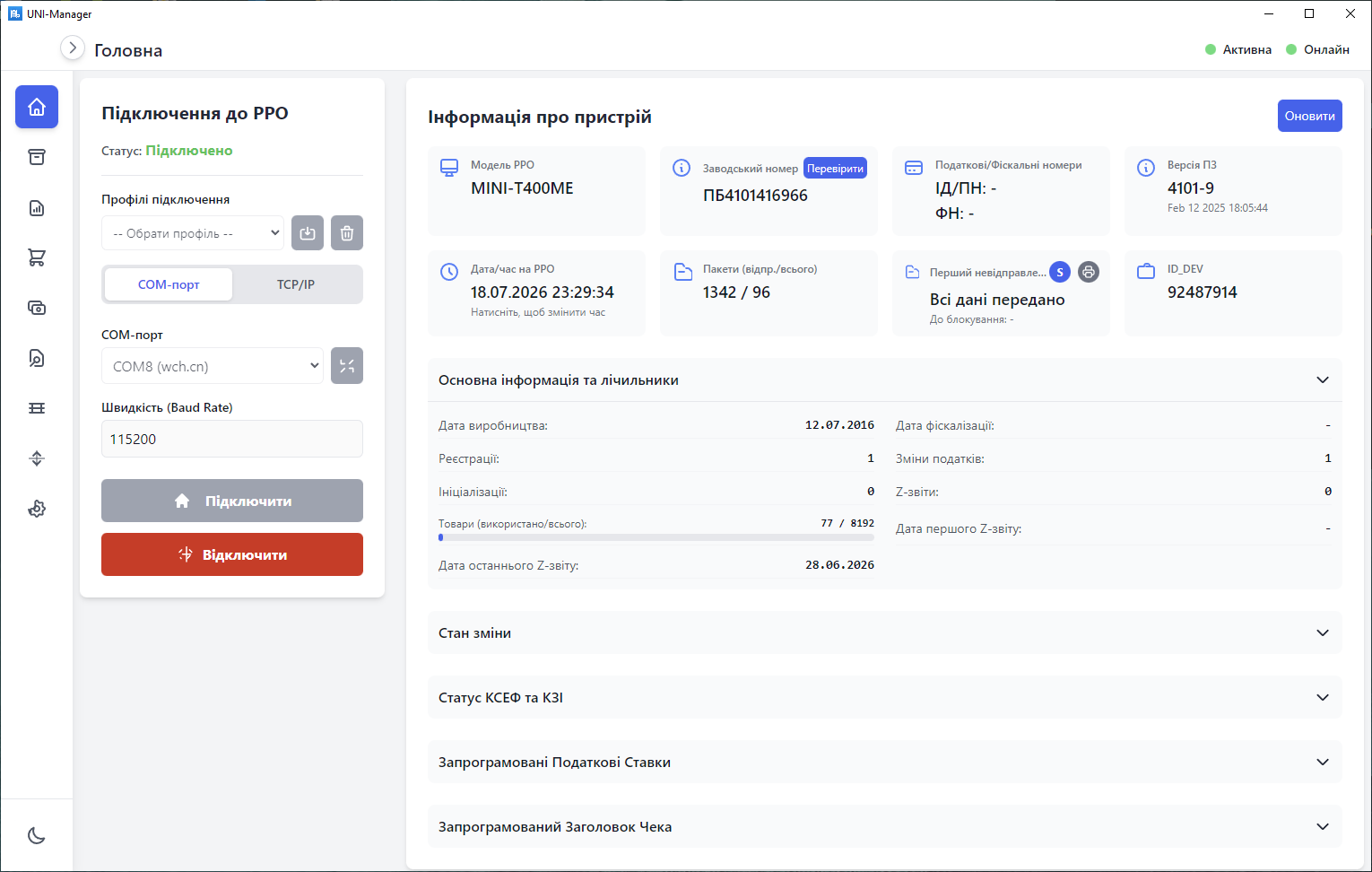Click the Активна status indicator
1372x872 pixels.
1238,49
